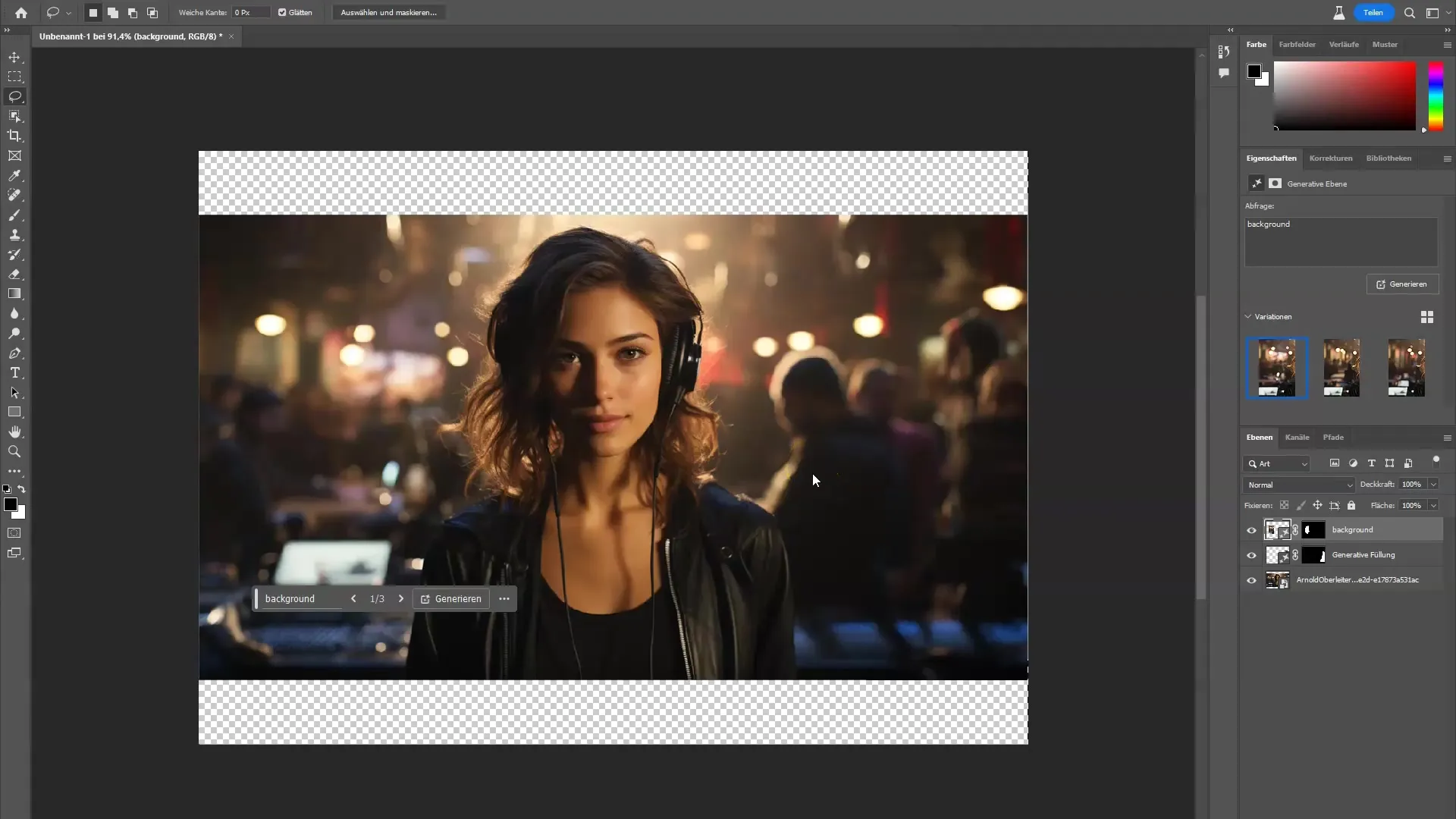Open the Fläche fill dropdown arrow

[x=1433, y=505]
